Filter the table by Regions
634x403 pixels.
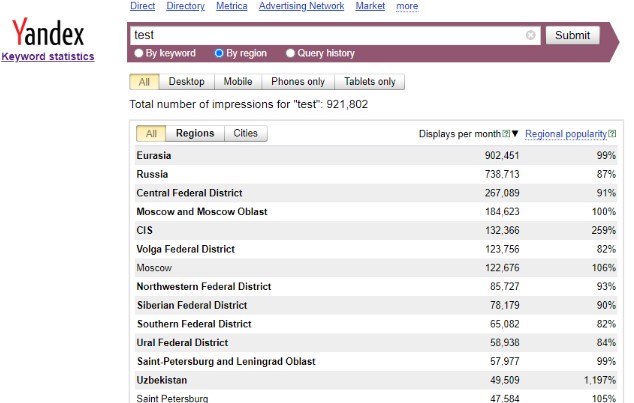195,133
